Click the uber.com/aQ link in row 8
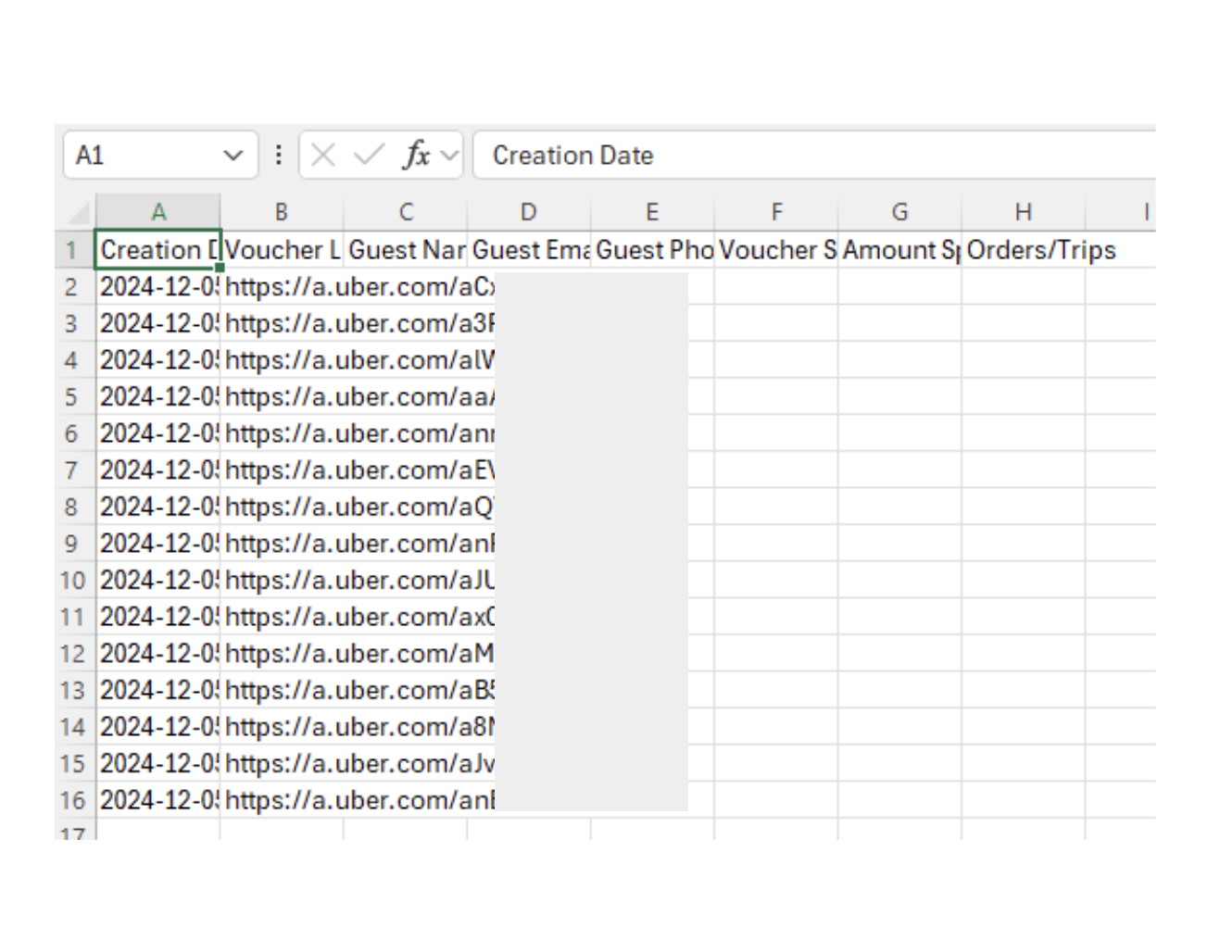 [359, 507]
